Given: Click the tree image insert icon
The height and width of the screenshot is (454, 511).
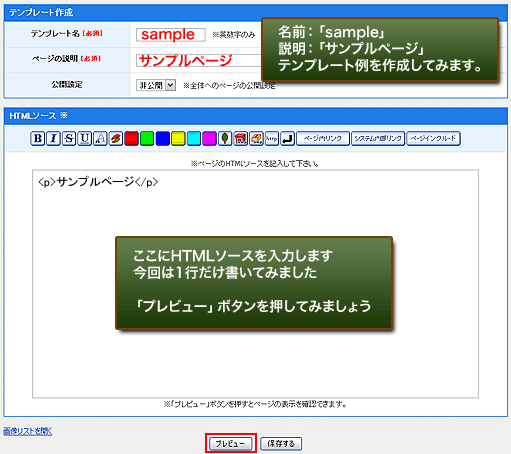Looking at the screenshot, I should coord(225,138).
